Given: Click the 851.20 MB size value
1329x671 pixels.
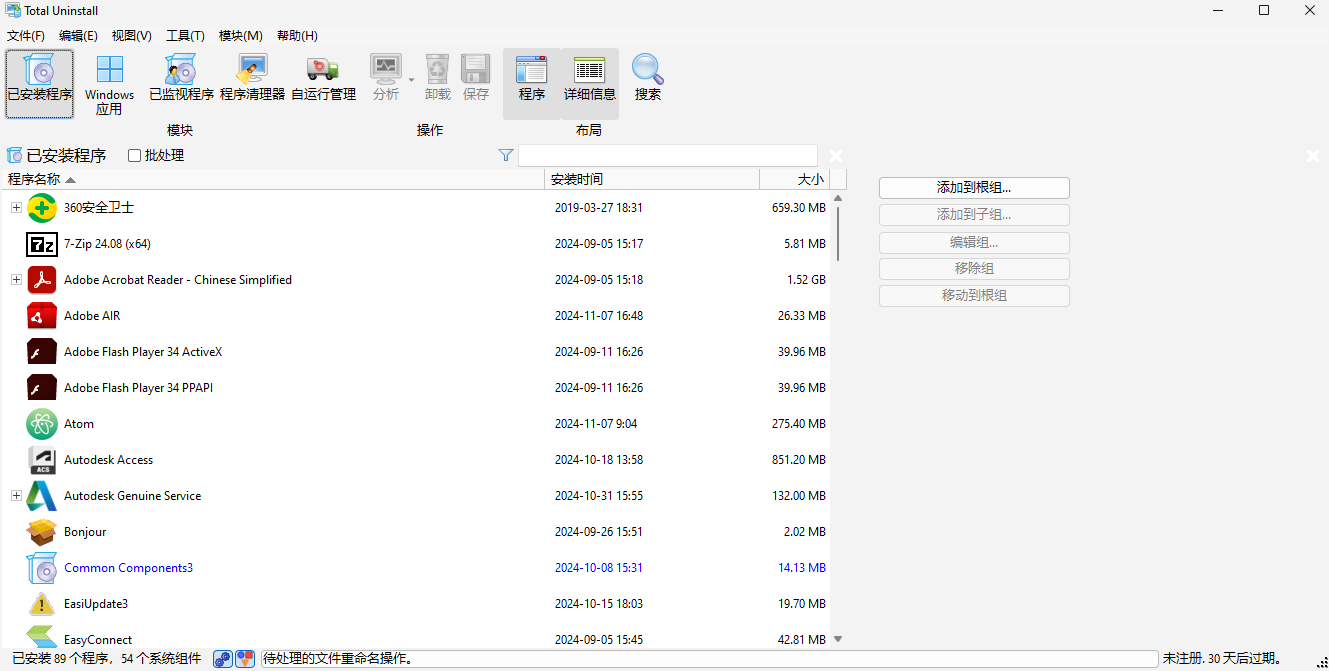Looking at the screenshot, I should click(x=799, y=460).
